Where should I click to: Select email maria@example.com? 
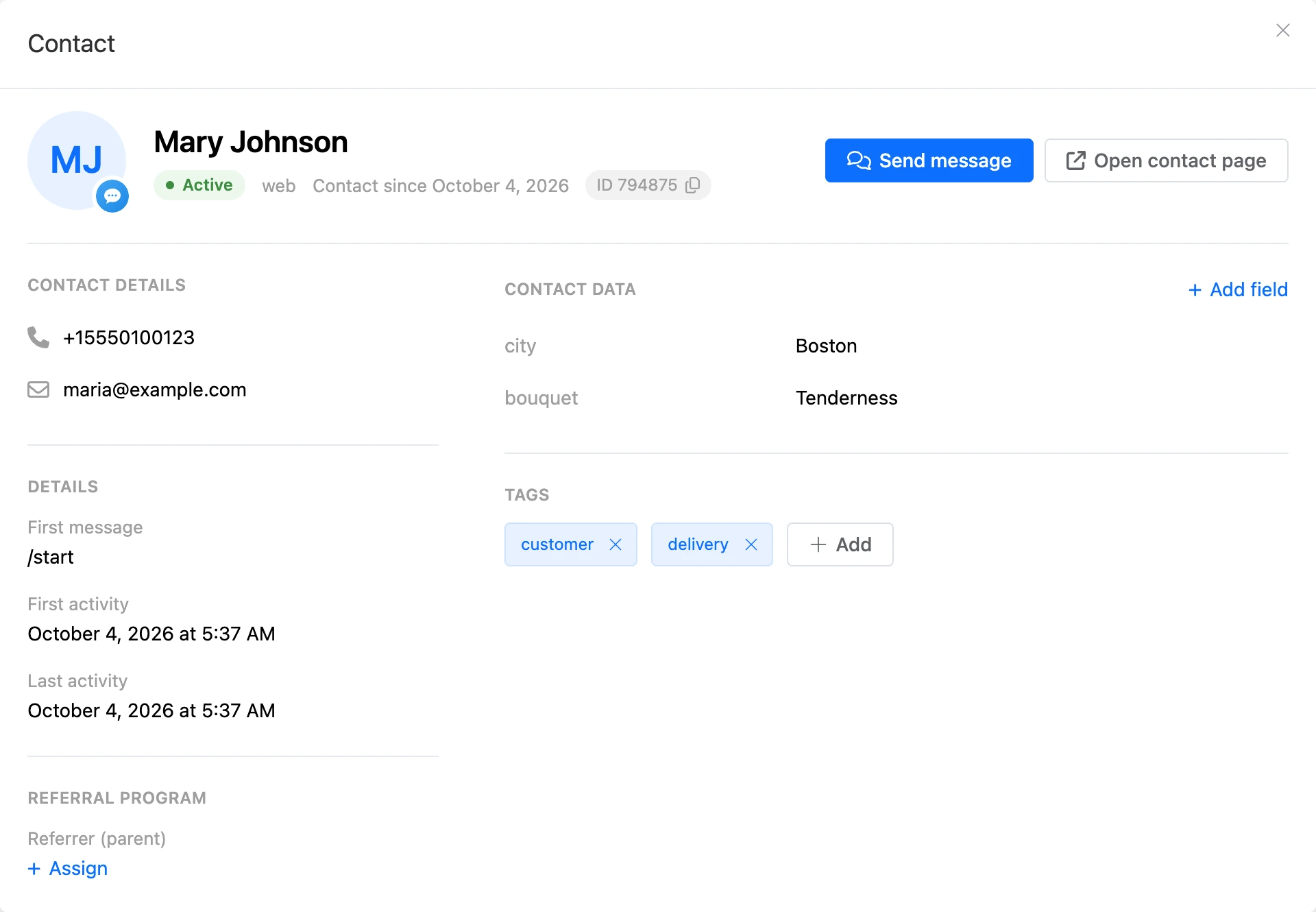click(x=155, y=389)
